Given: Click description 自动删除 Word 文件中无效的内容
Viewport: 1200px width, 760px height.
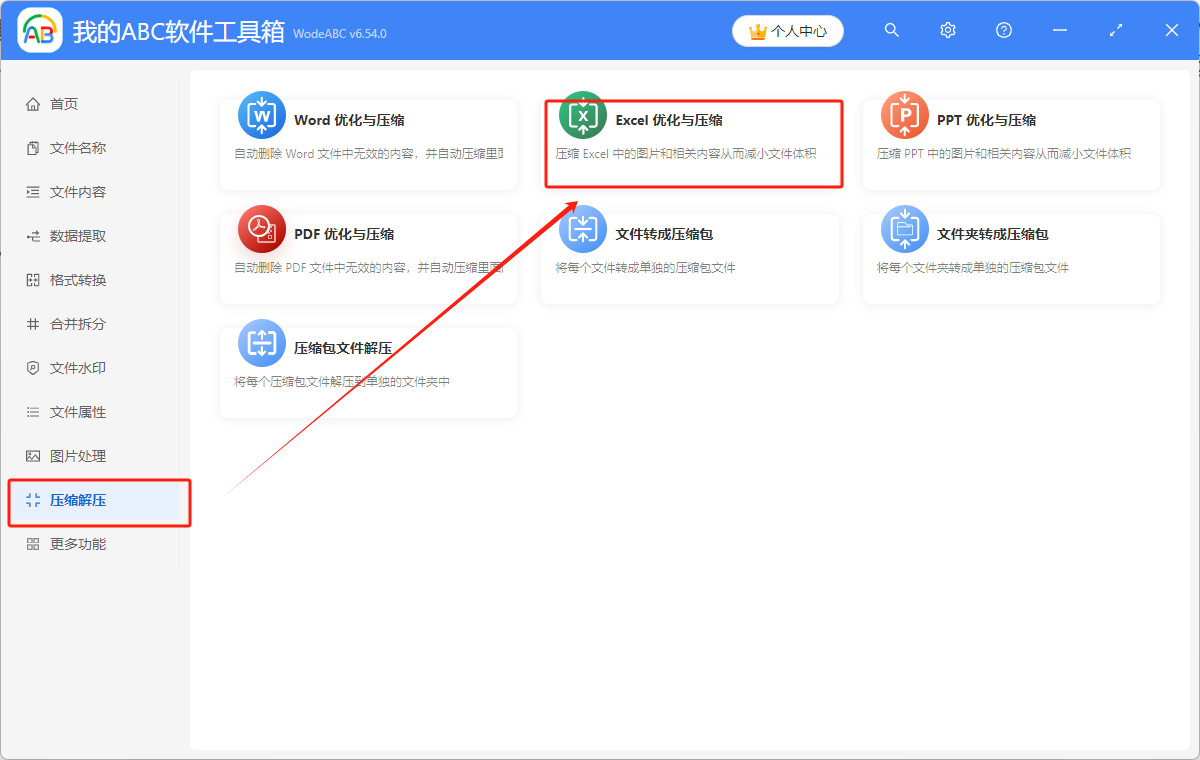Looking at the screenshot, I should click(369, 154).
